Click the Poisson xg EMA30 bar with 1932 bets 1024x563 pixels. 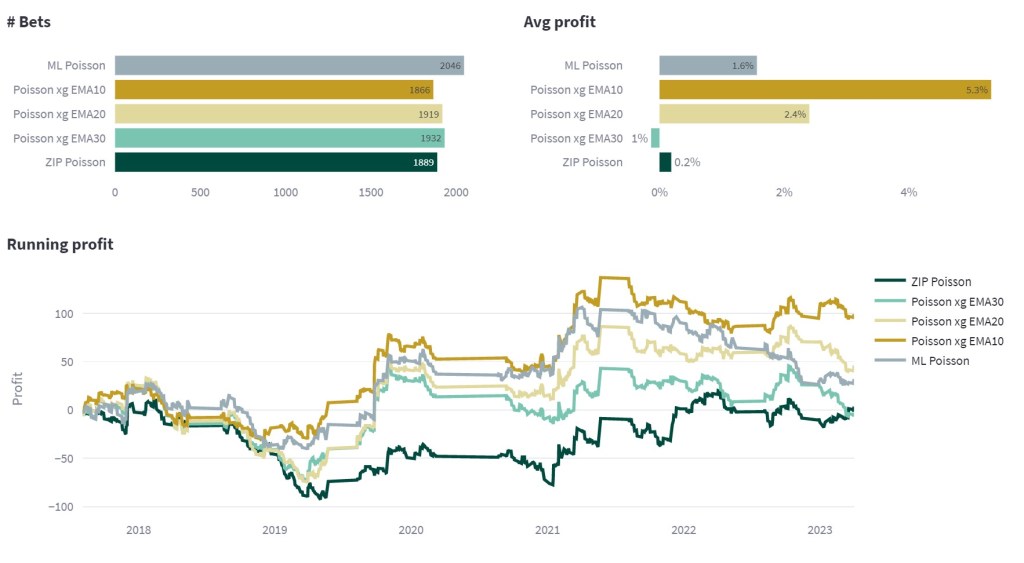click(280, 138)
